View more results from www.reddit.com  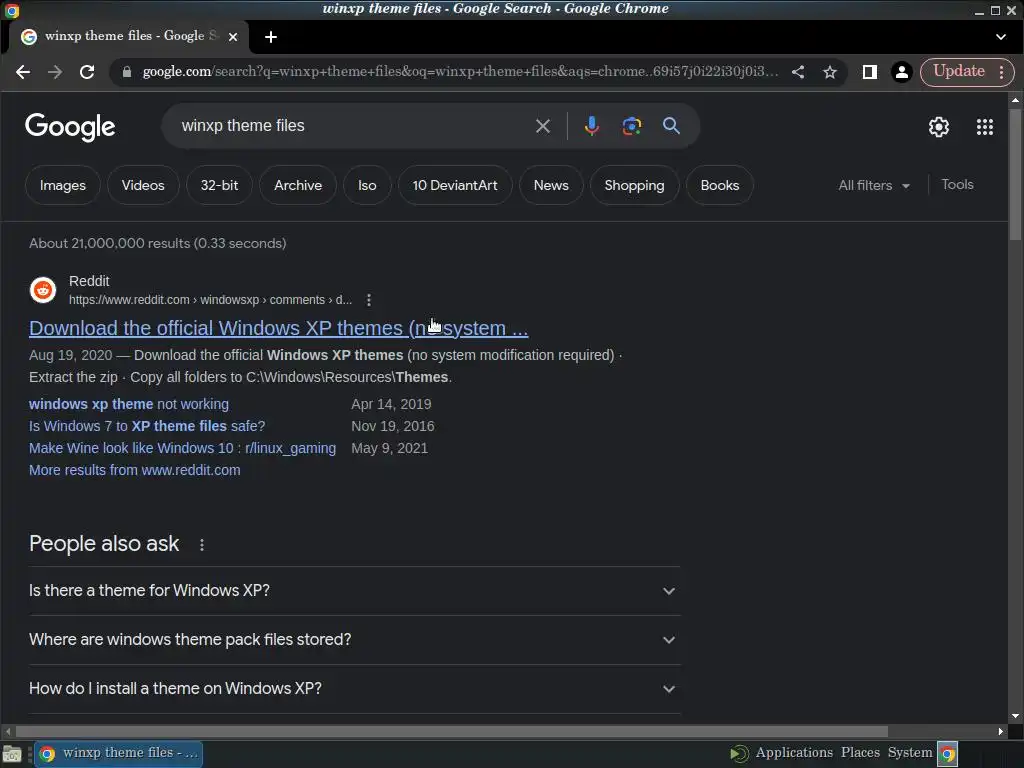135,470
